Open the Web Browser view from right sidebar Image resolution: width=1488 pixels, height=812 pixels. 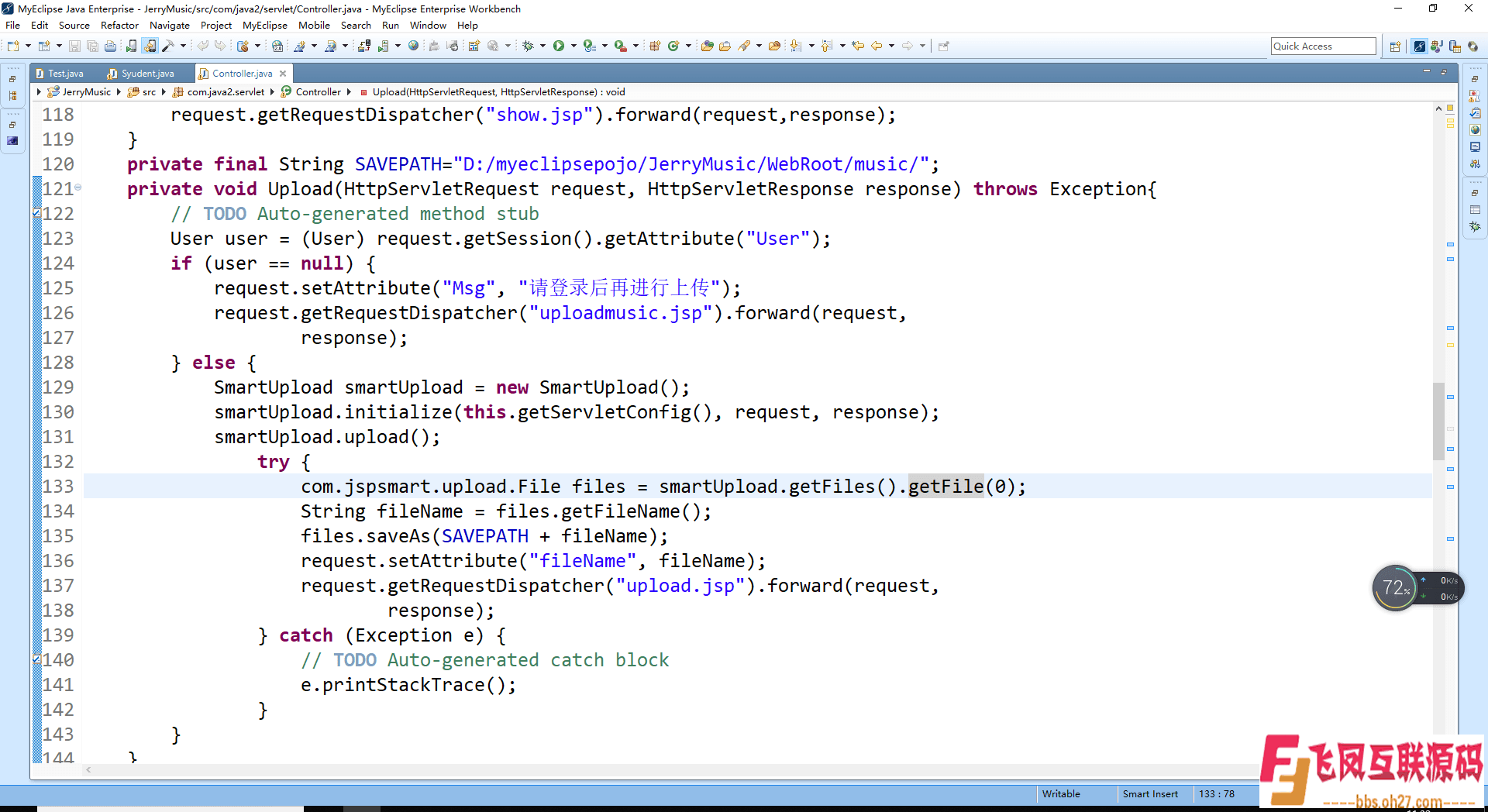point(1475,130)
